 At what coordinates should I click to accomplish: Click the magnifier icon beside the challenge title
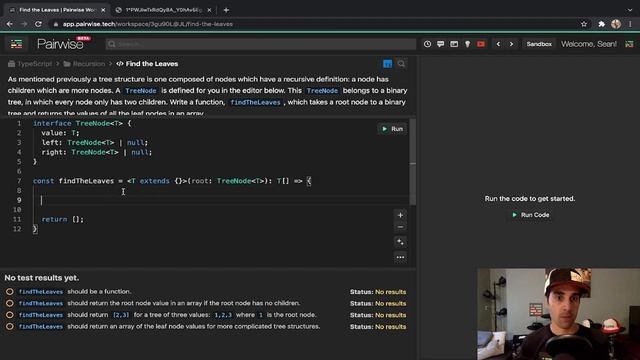pyautogui.click(x=401, y=64)
